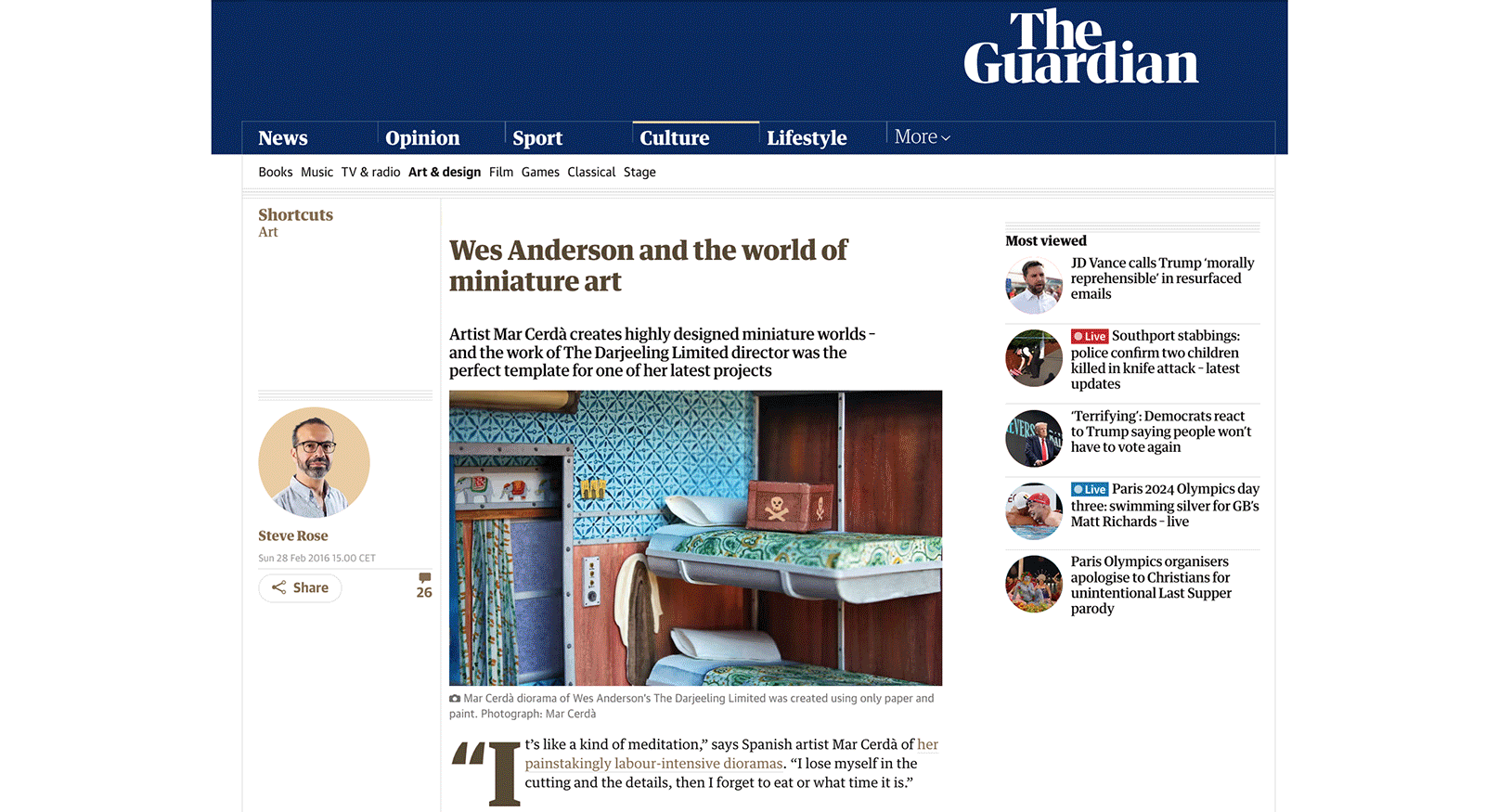1485x812 pixels.
Task: Click the Guardian logo
Action: point(1080,47)
